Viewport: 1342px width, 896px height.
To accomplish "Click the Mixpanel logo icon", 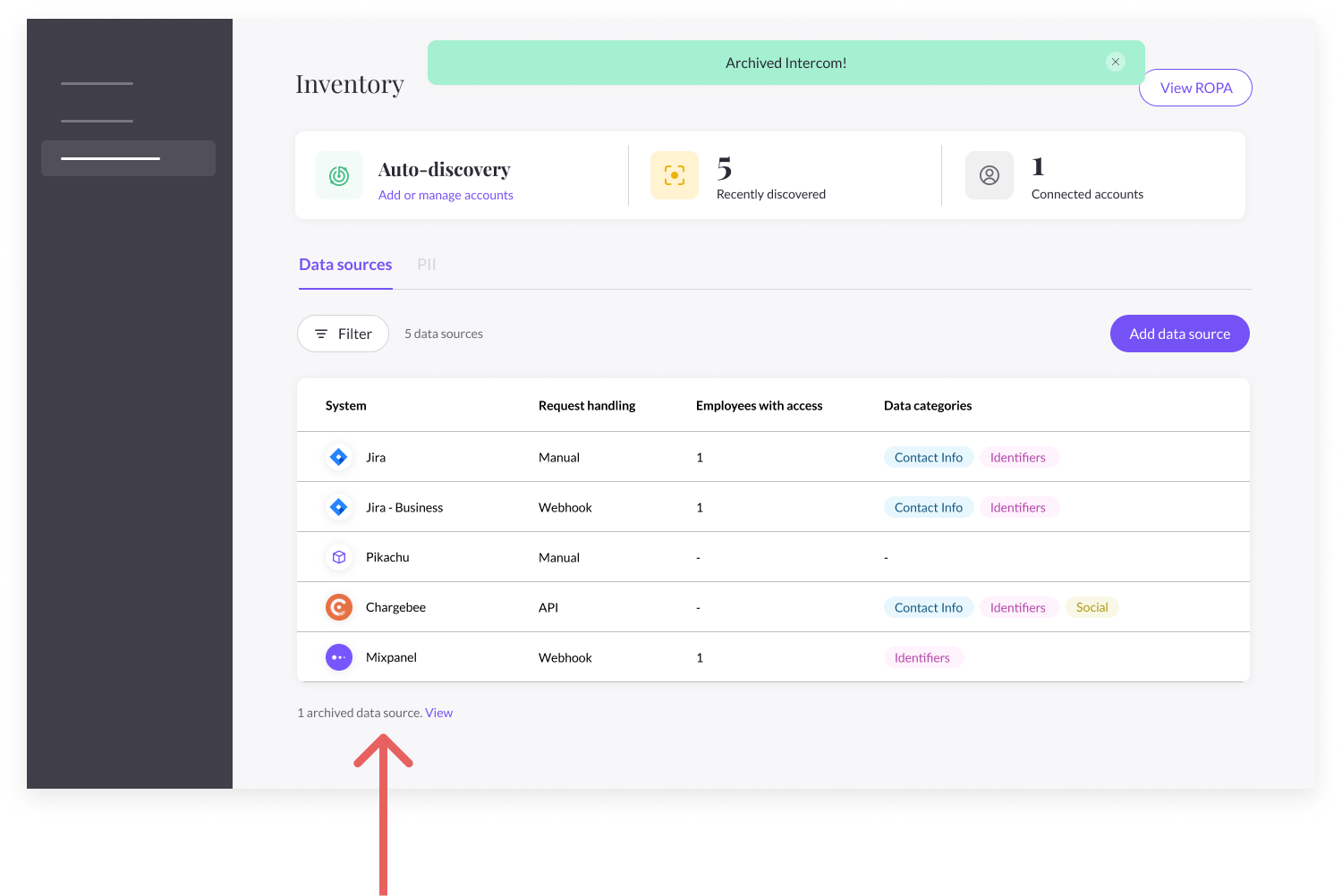I will [339, 657].
